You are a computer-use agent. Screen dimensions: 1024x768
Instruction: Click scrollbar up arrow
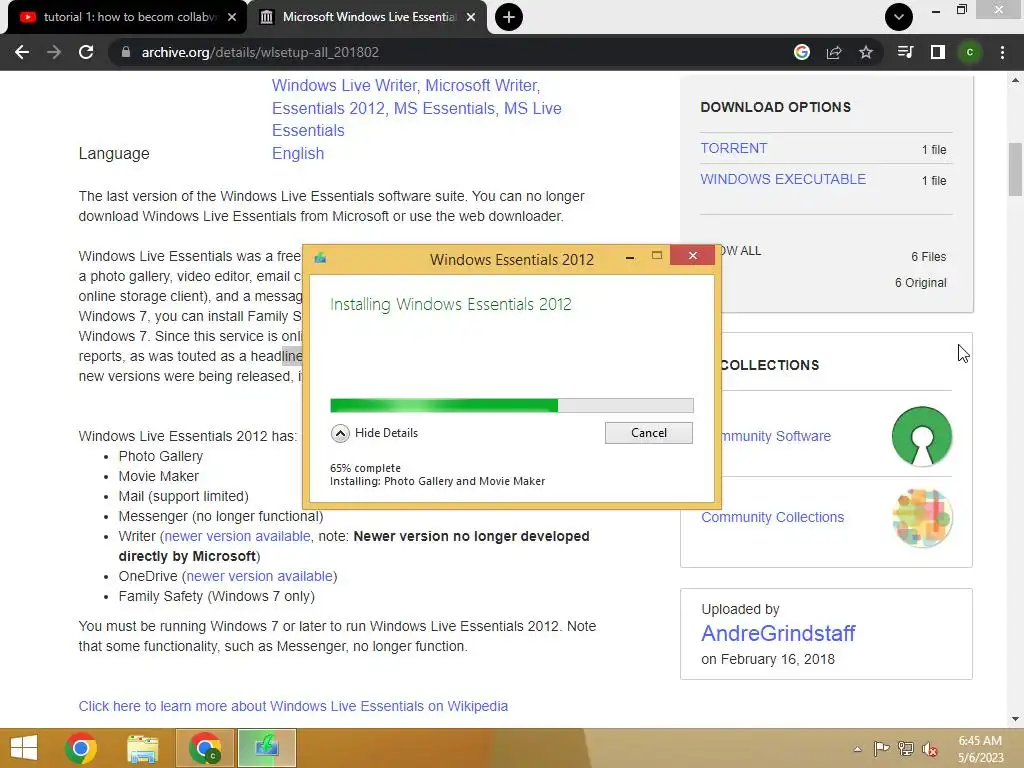1015,80
